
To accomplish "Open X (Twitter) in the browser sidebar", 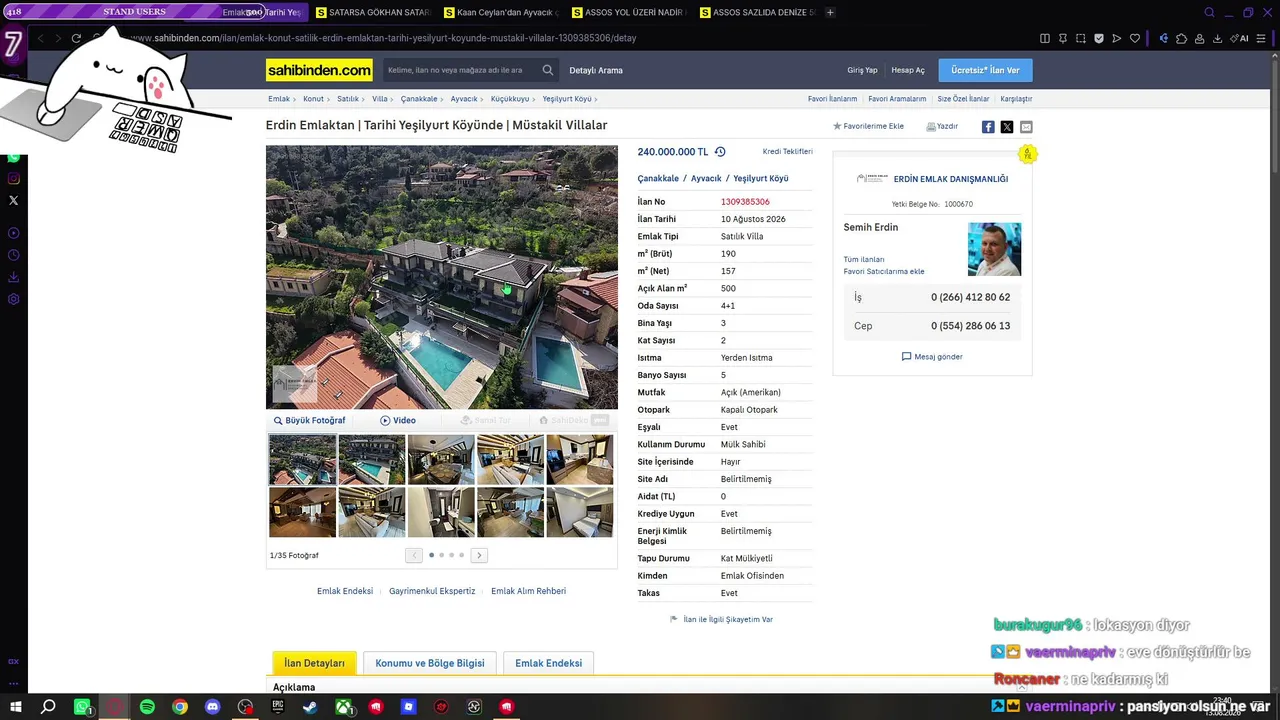I will (14, 200).
